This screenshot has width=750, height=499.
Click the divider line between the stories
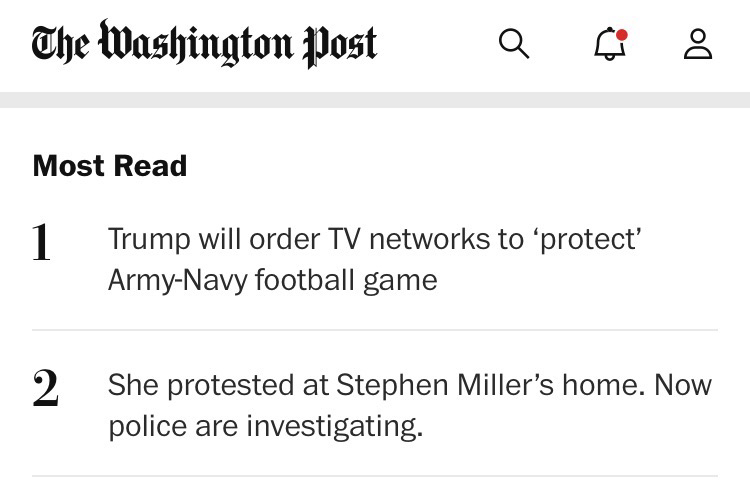coord(375,330)
